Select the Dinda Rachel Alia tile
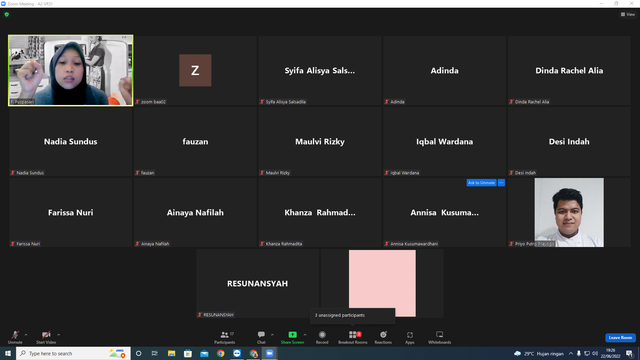Screen dimensions: 640x360 (x=569, y=70)
